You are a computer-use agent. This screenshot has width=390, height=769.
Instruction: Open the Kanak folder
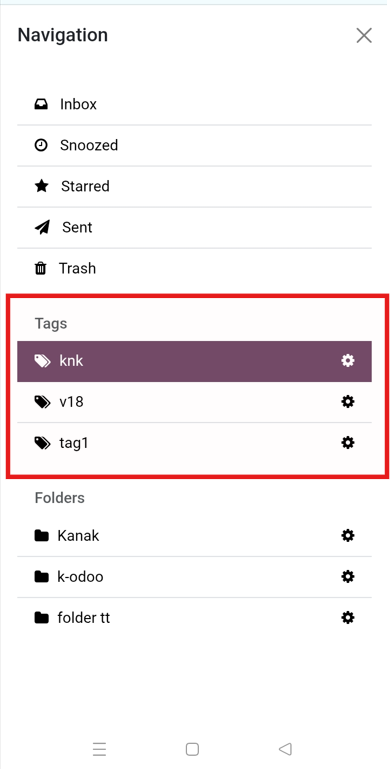[194, 536]
